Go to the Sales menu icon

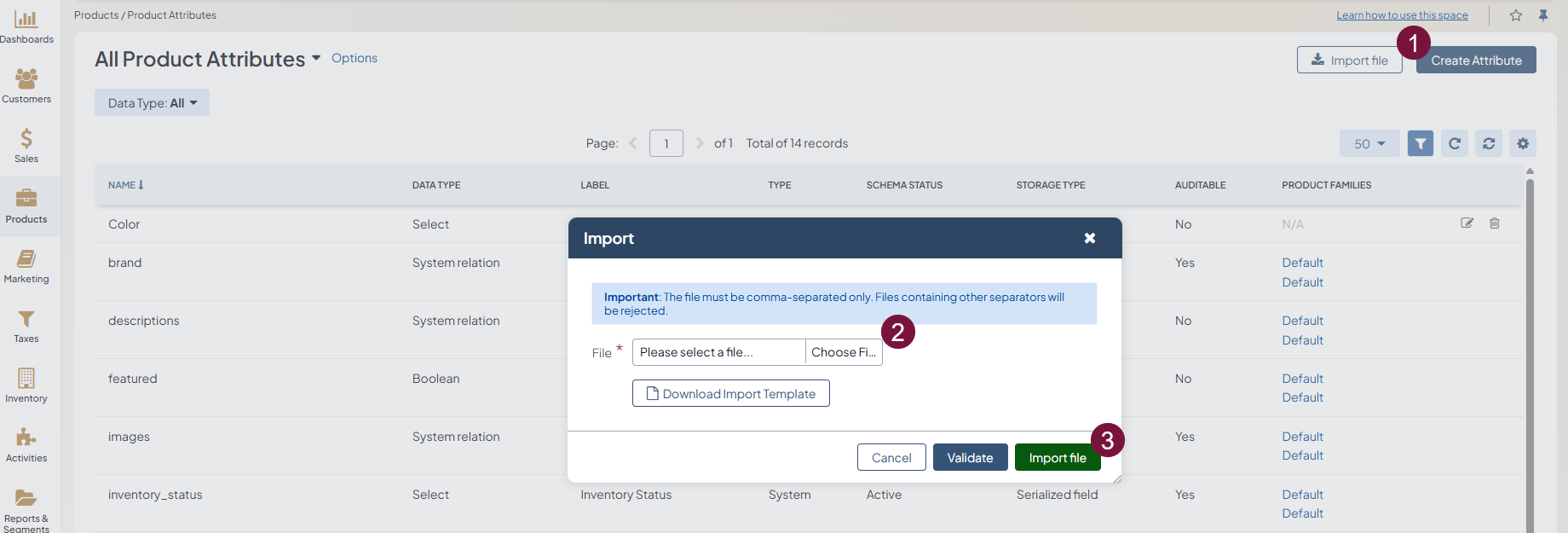coord(26,140)
